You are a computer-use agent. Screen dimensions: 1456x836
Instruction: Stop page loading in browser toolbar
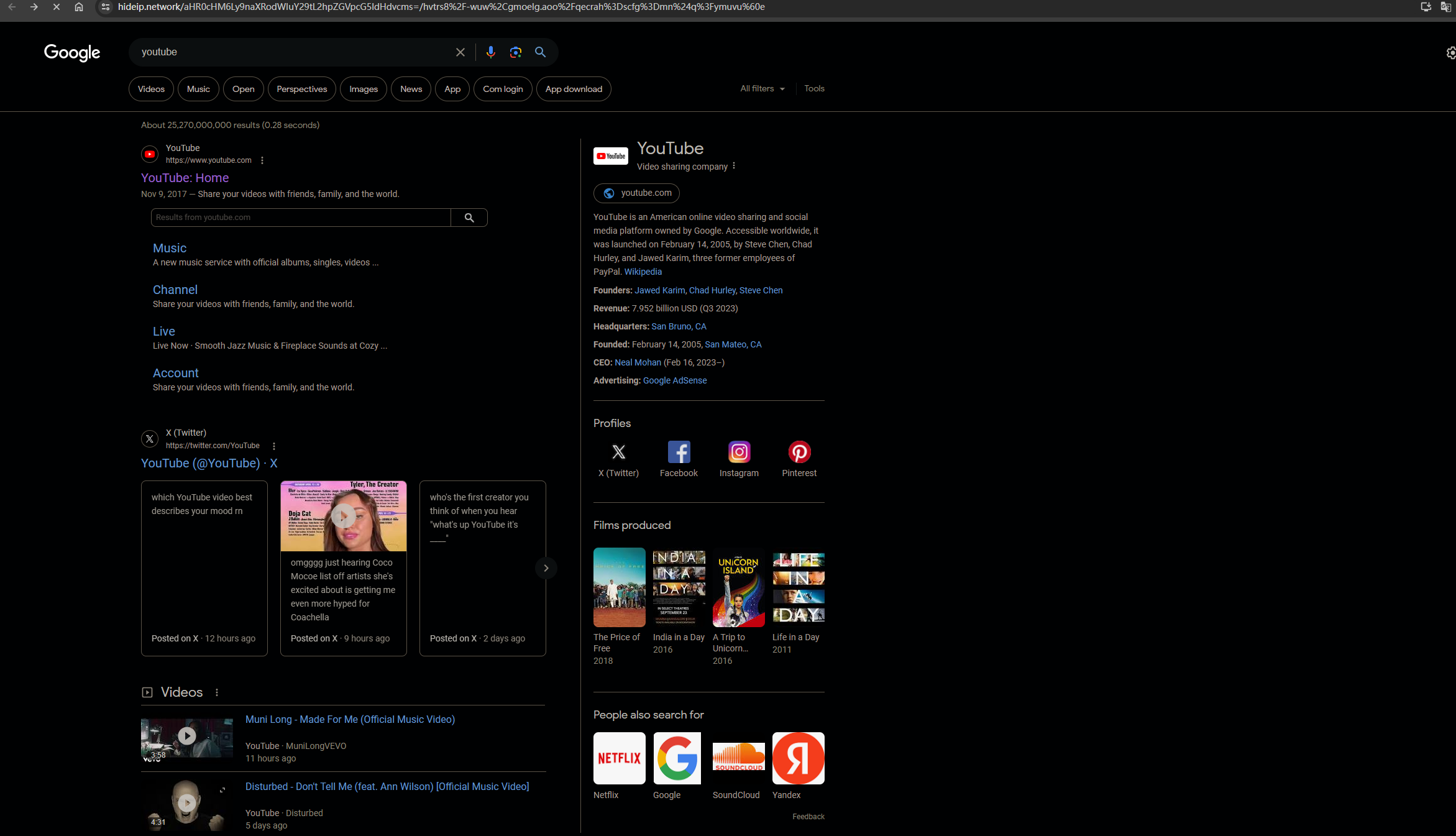56,7
